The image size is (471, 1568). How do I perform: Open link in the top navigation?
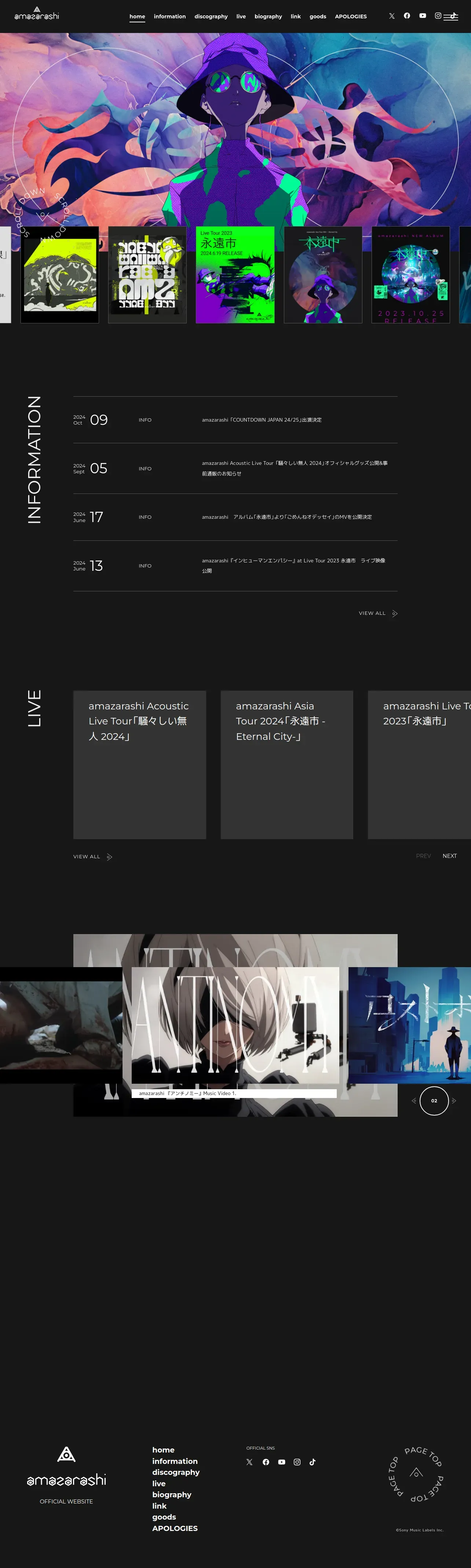click(x=296, y=16)
